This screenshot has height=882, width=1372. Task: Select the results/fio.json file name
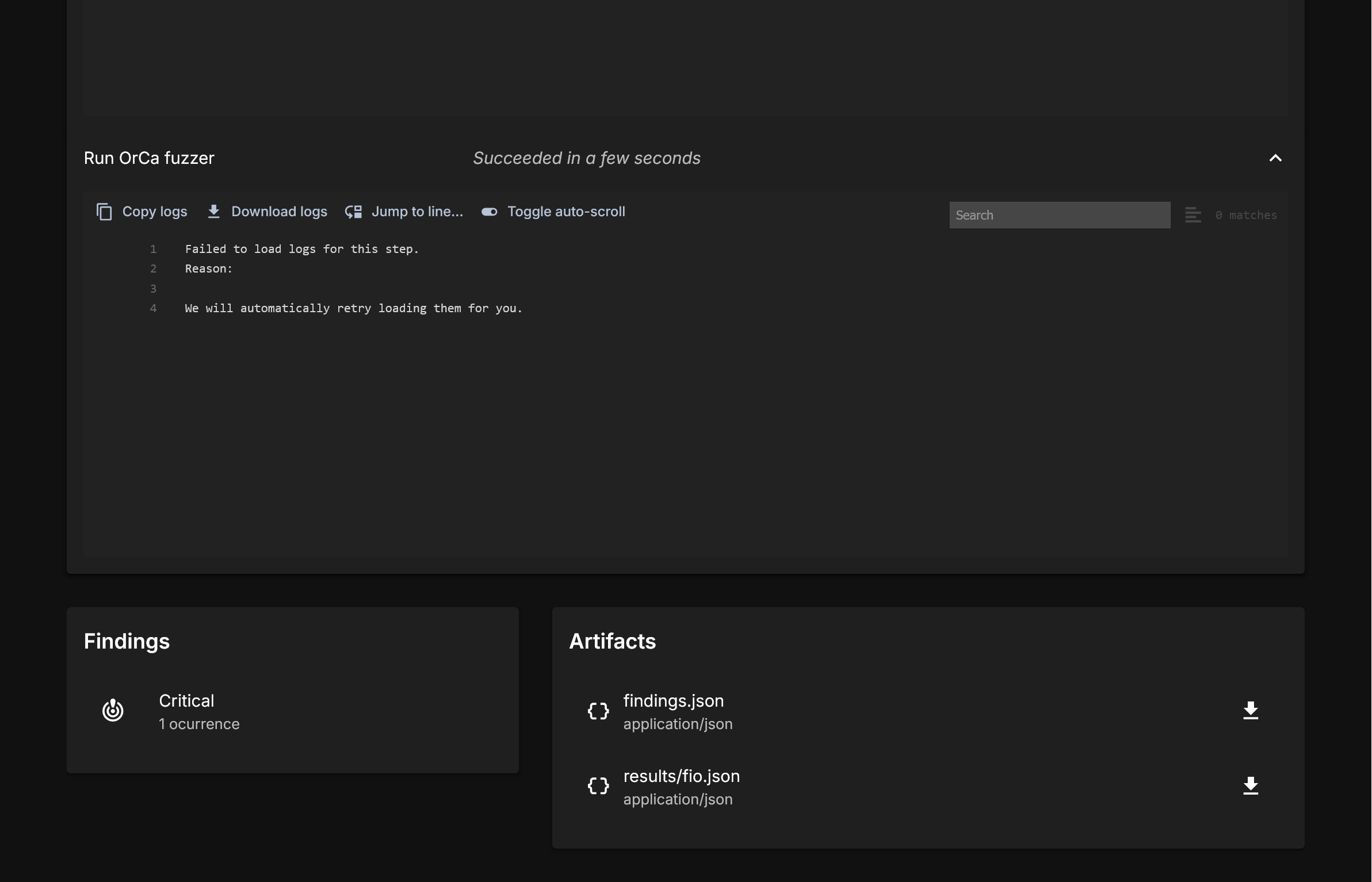682,776
